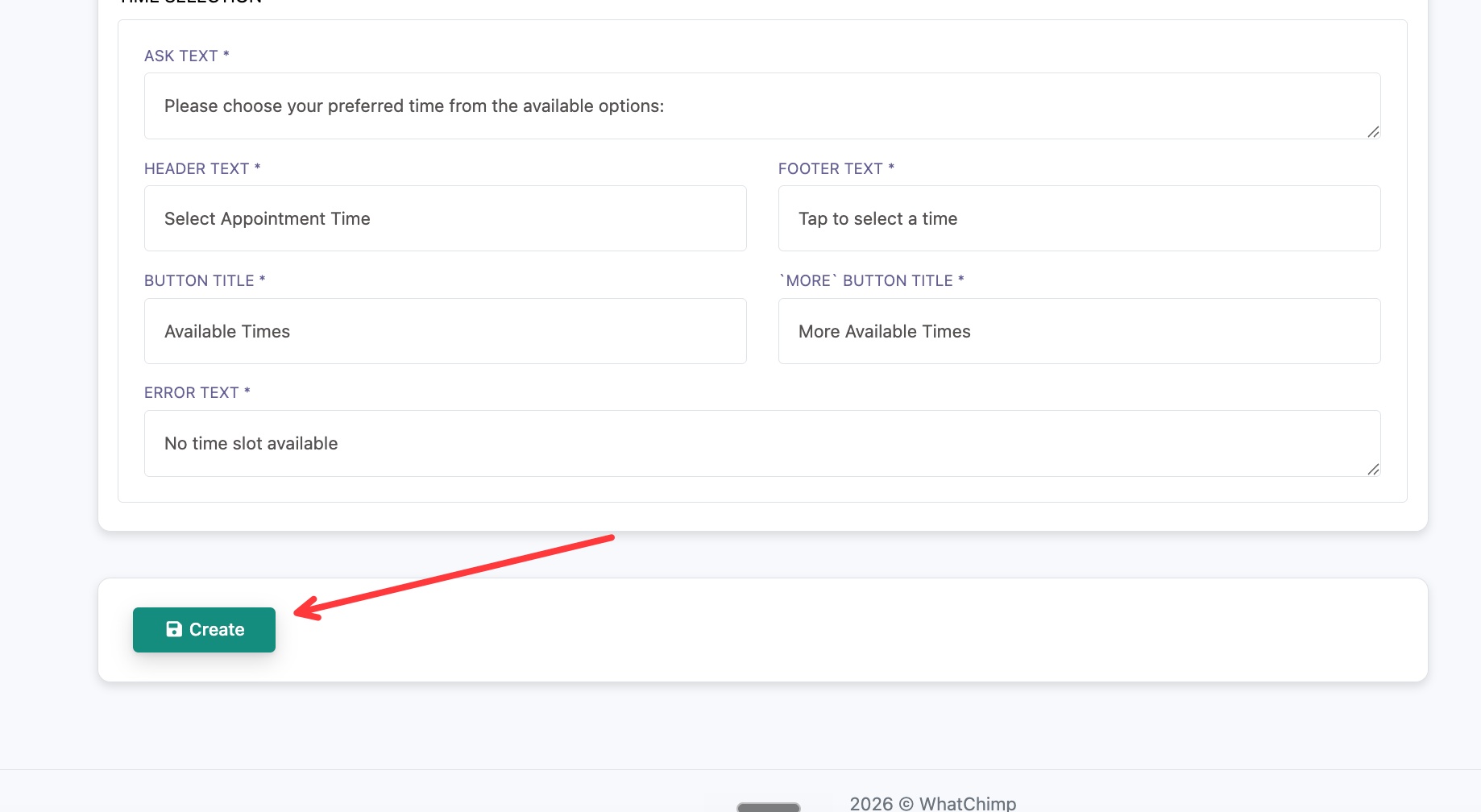1481x812 pixels.
Task: Focus the More Button Title input
Action: [1080, 331]
